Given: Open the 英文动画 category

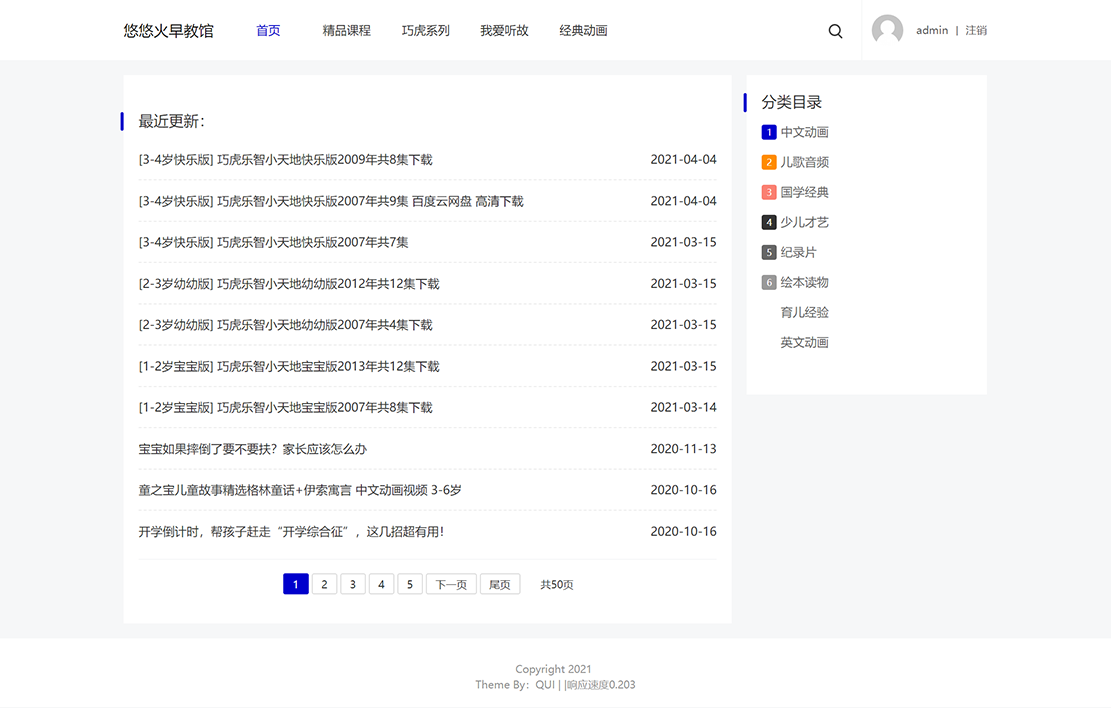Looking at the screenshot, I should [x=804, y=342].
